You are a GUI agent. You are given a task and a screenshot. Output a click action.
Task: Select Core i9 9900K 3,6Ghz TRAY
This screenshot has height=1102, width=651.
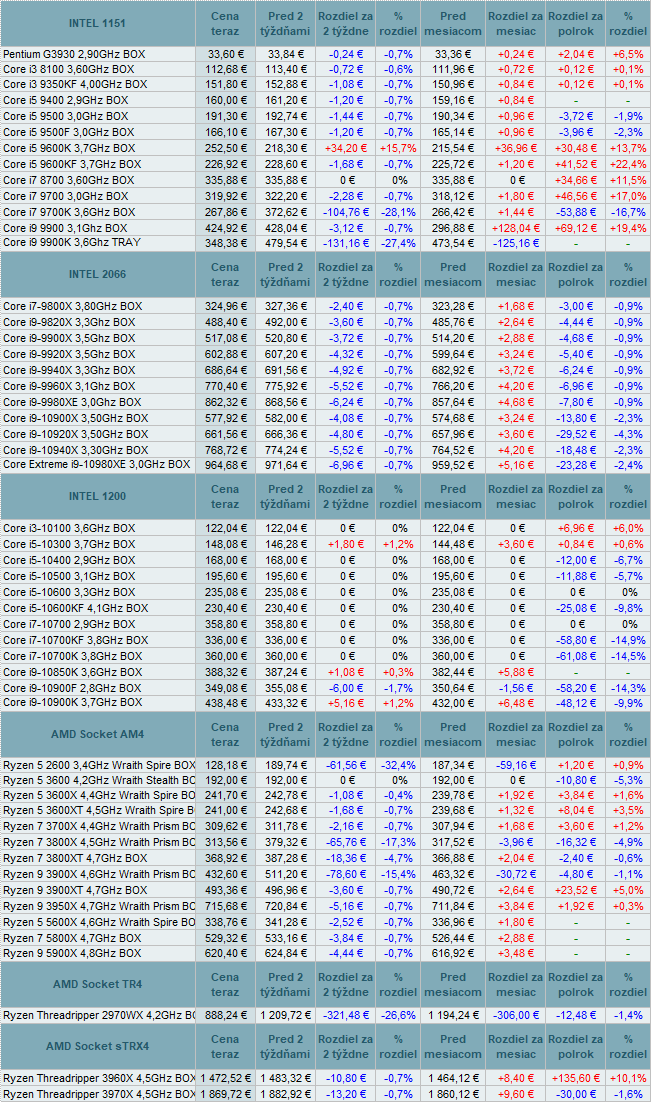pos(72,242)
